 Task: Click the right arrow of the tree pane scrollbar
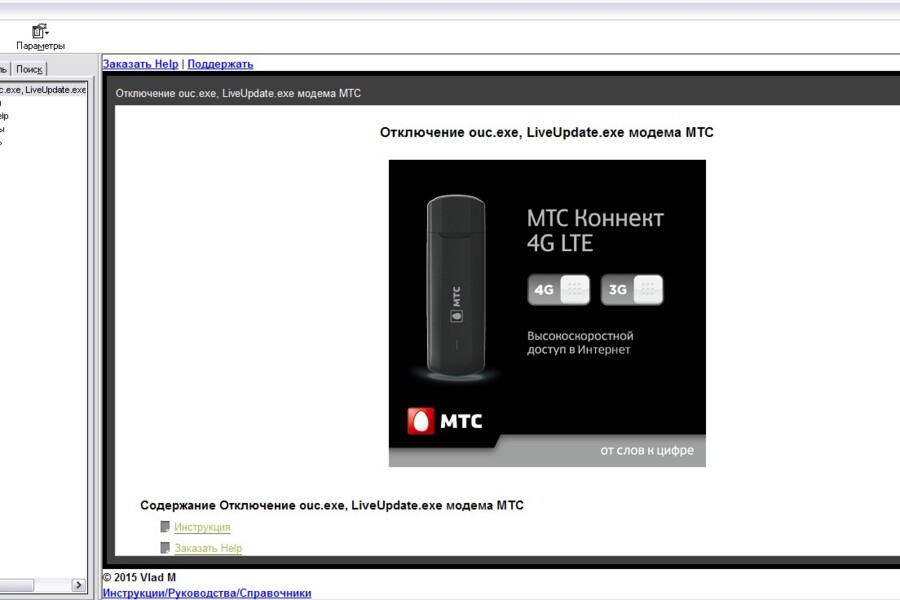pyautogui.click(x=79, y=585)
